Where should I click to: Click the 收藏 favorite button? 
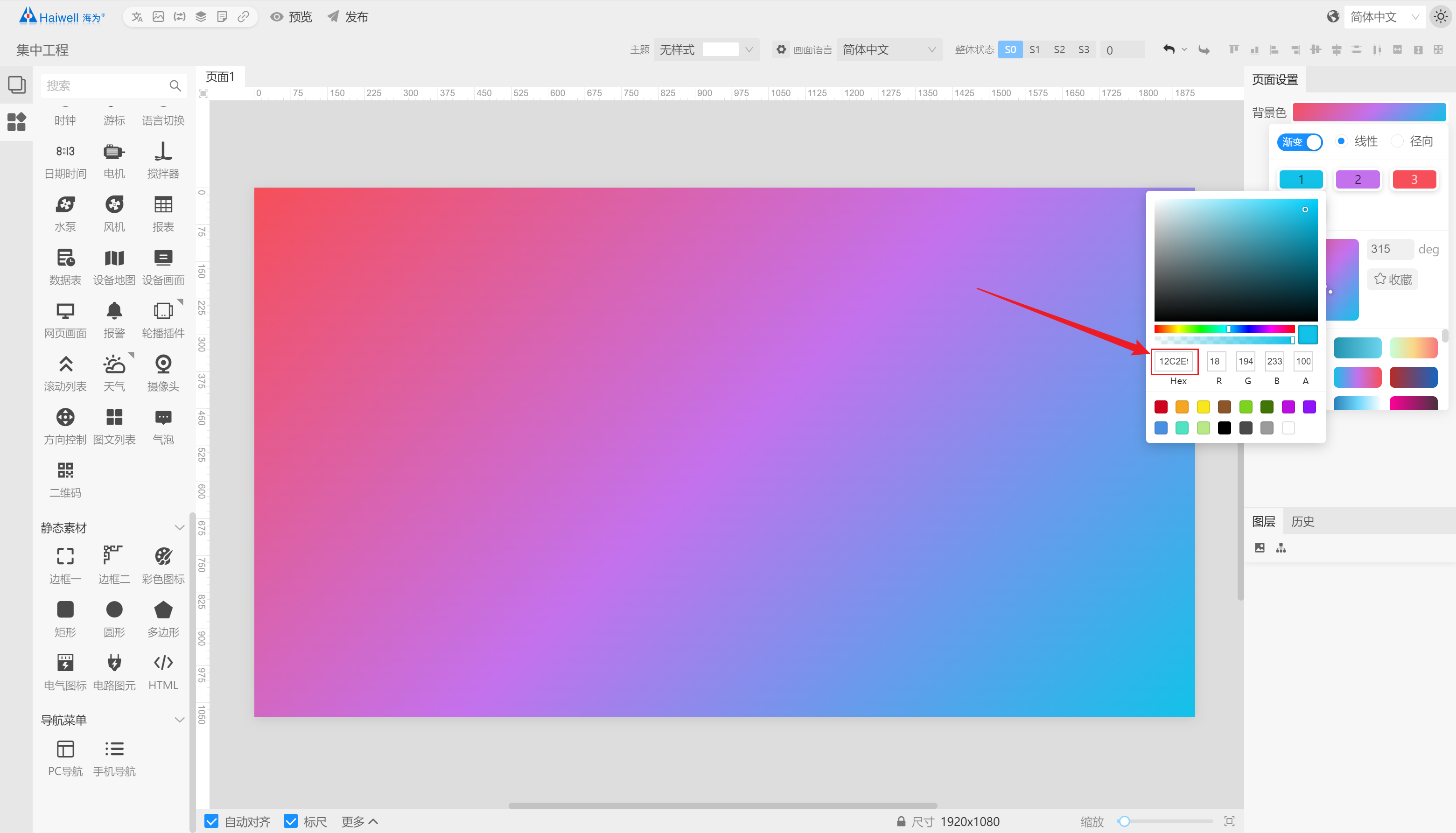pyautogui.click(x=1393, y=279)
